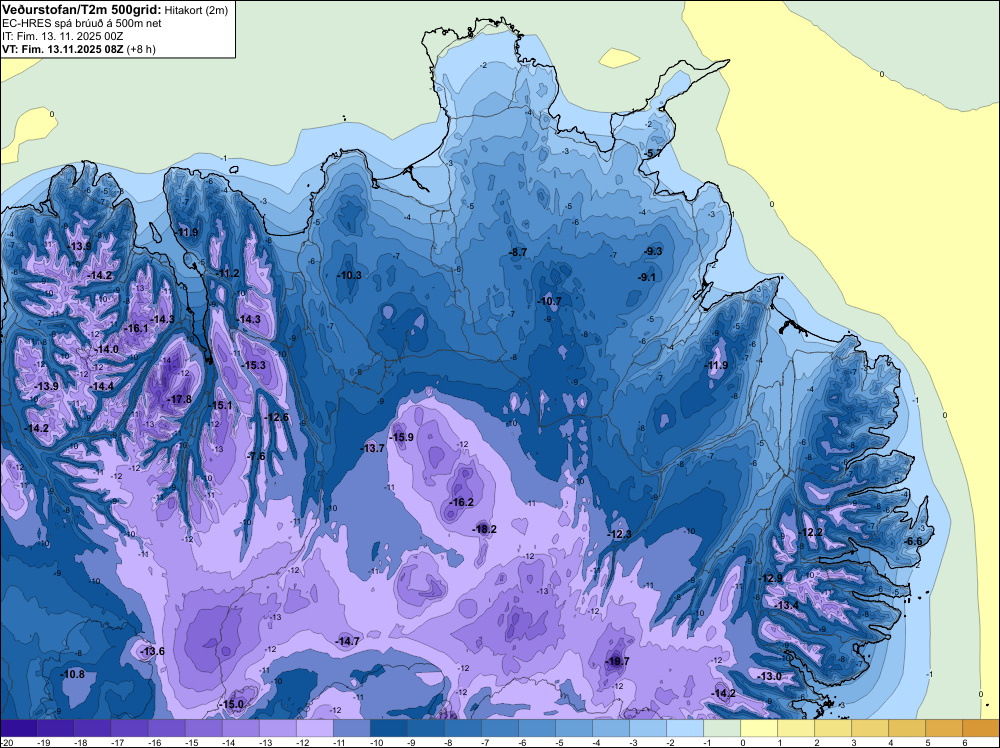1000x748 pixels.
Task: Click the -17.8 temperature label
Action: pyautogui.click(x=179, y=399)
